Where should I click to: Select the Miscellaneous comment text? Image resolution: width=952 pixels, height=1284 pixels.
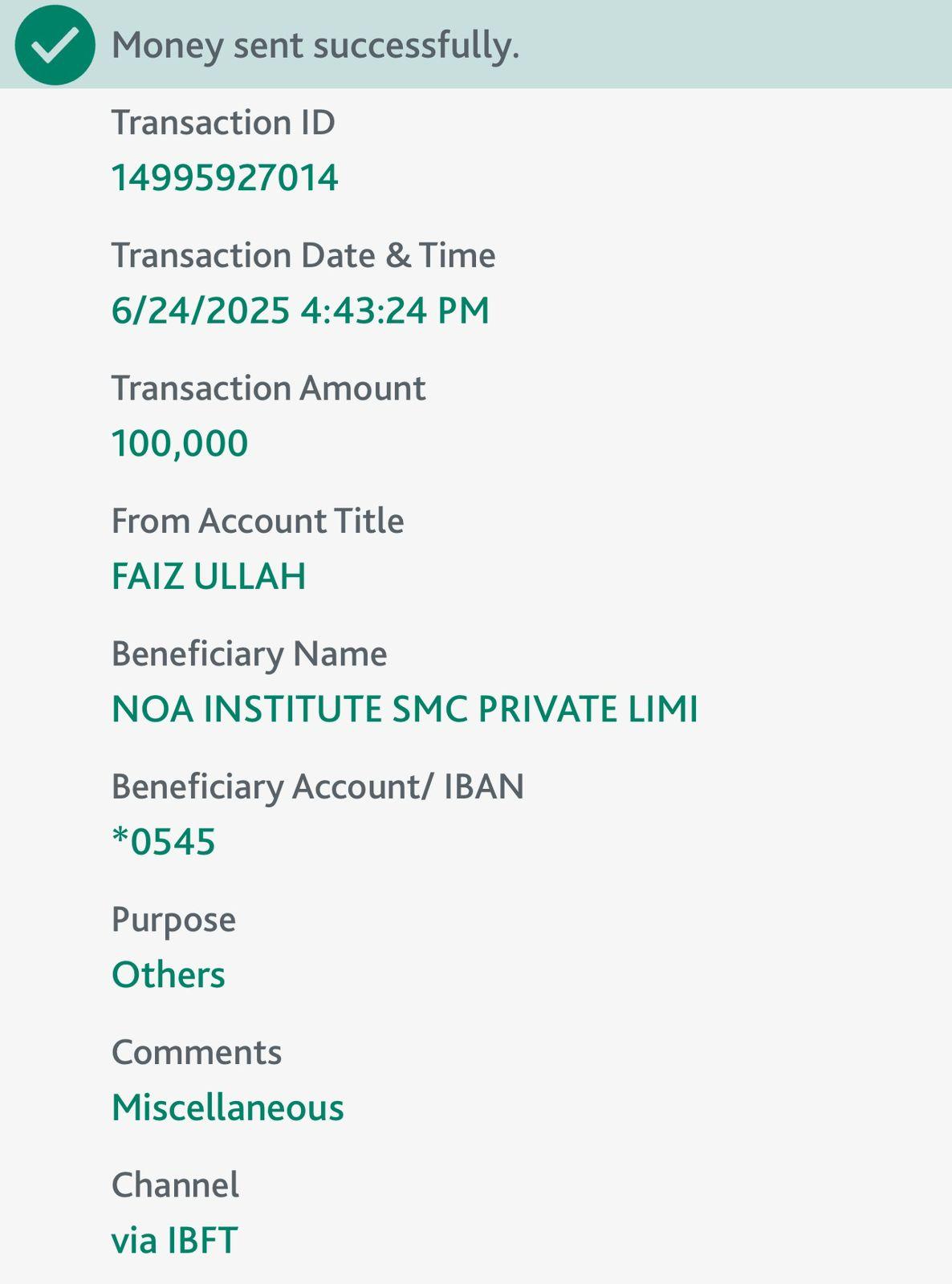[x=228, y=1108]
